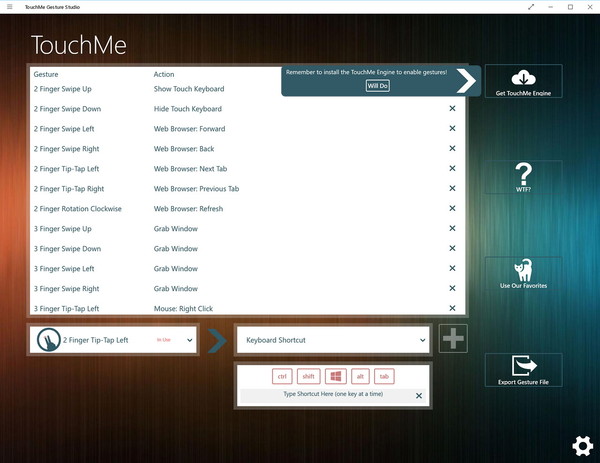Click the In Use status label

164,340
